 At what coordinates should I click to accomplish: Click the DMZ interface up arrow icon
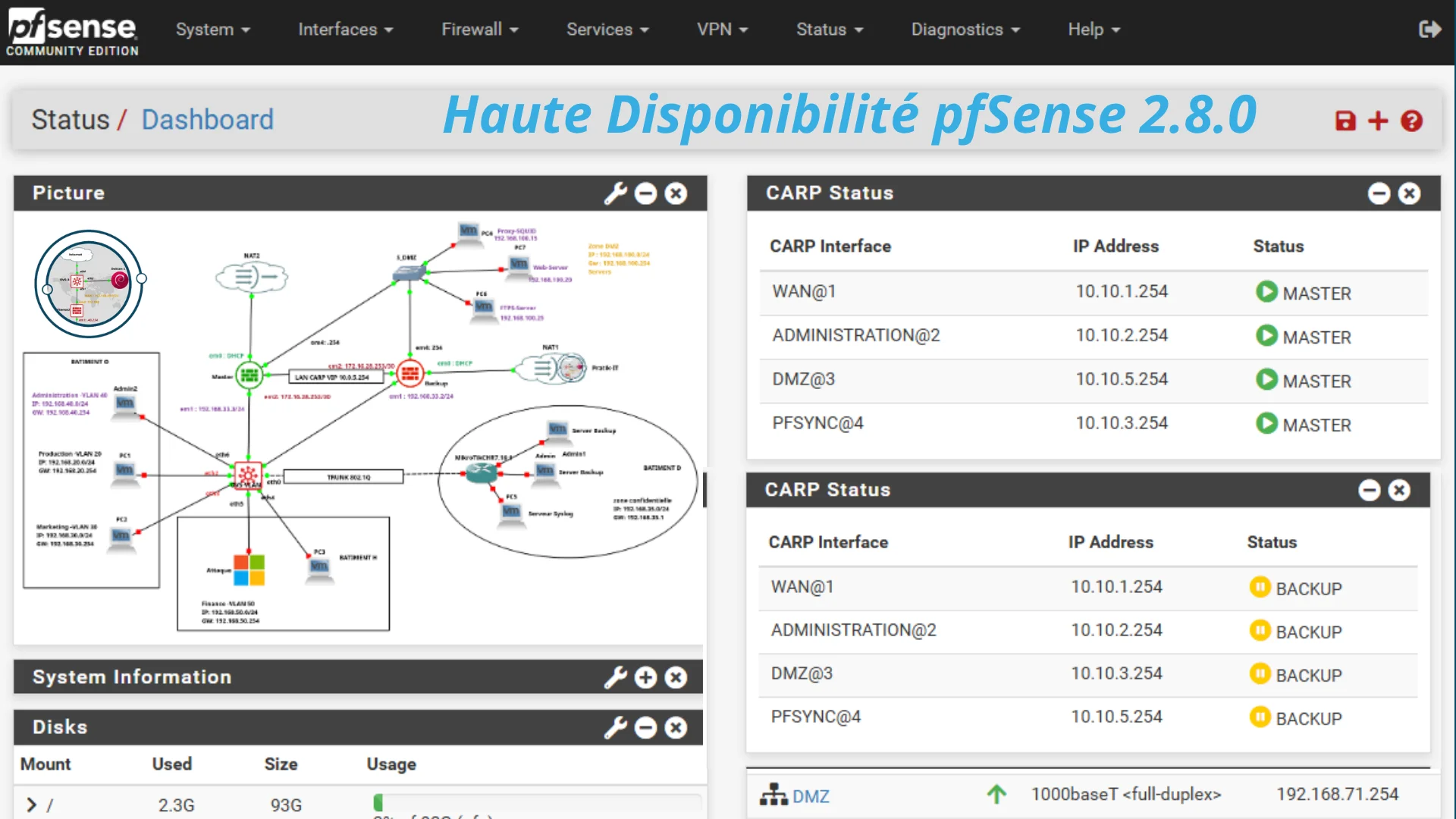pyautogui.click(x=996, y=794)
